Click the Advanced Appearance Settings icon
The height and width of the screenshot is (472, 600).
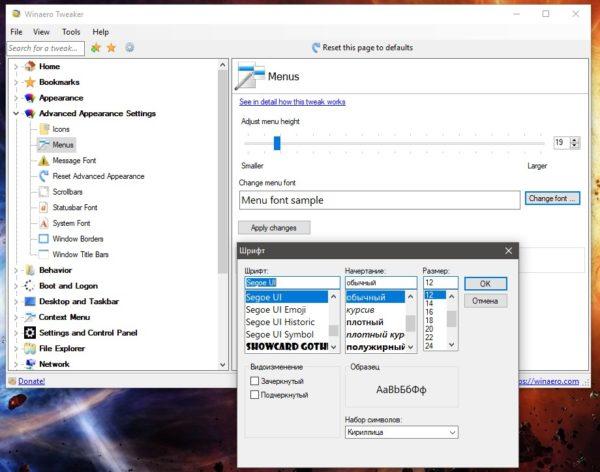click(x=30, y=113)
